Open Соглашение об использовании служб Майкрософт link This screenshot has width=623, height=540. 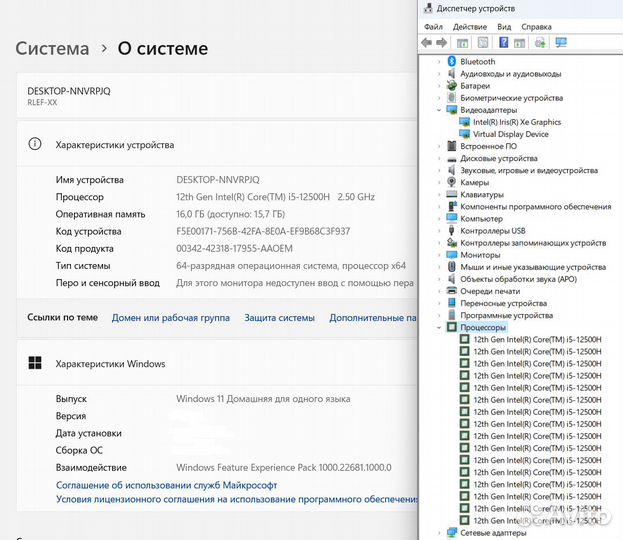[x=166, y=485]
